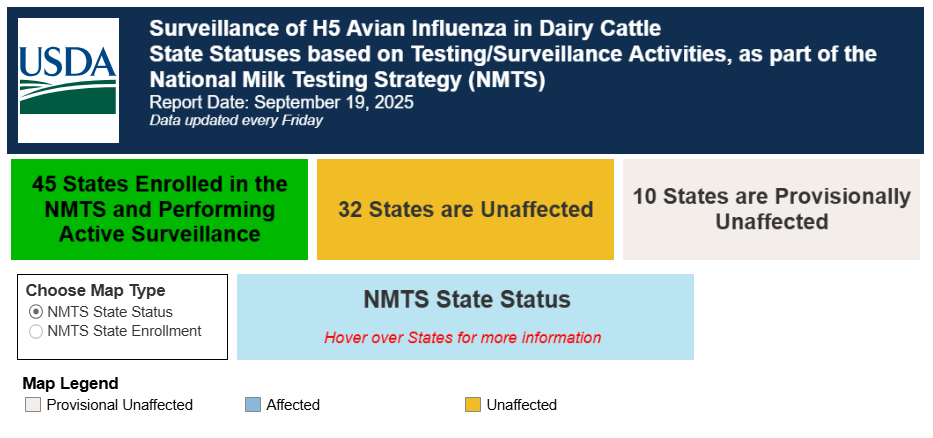Click the 45 States Enrolled green tile
Screen dimensions: 933x438
click(159, 209)
